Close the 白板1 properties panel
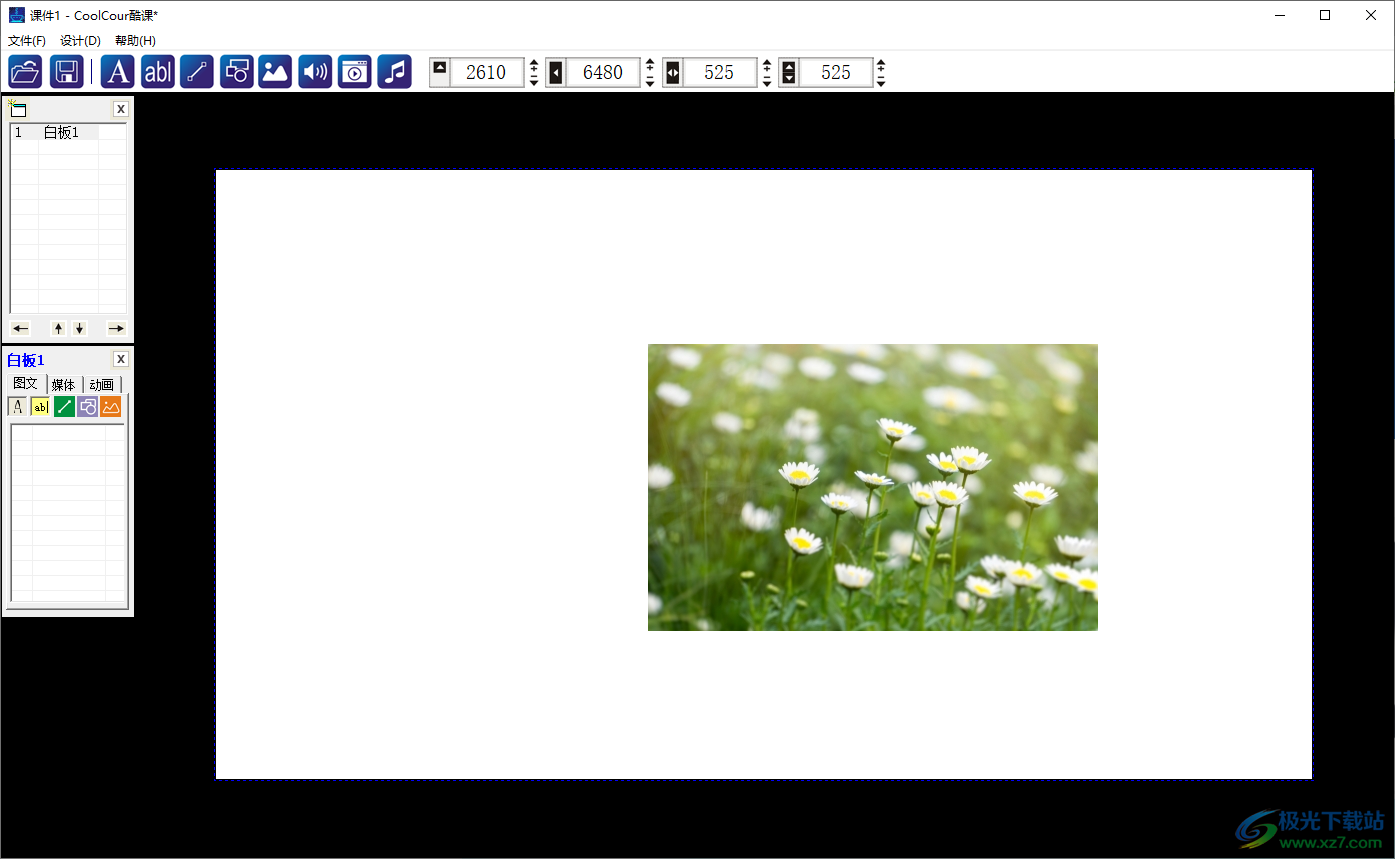The width and height of the screenshot is (1395, 859). (121, 360)
